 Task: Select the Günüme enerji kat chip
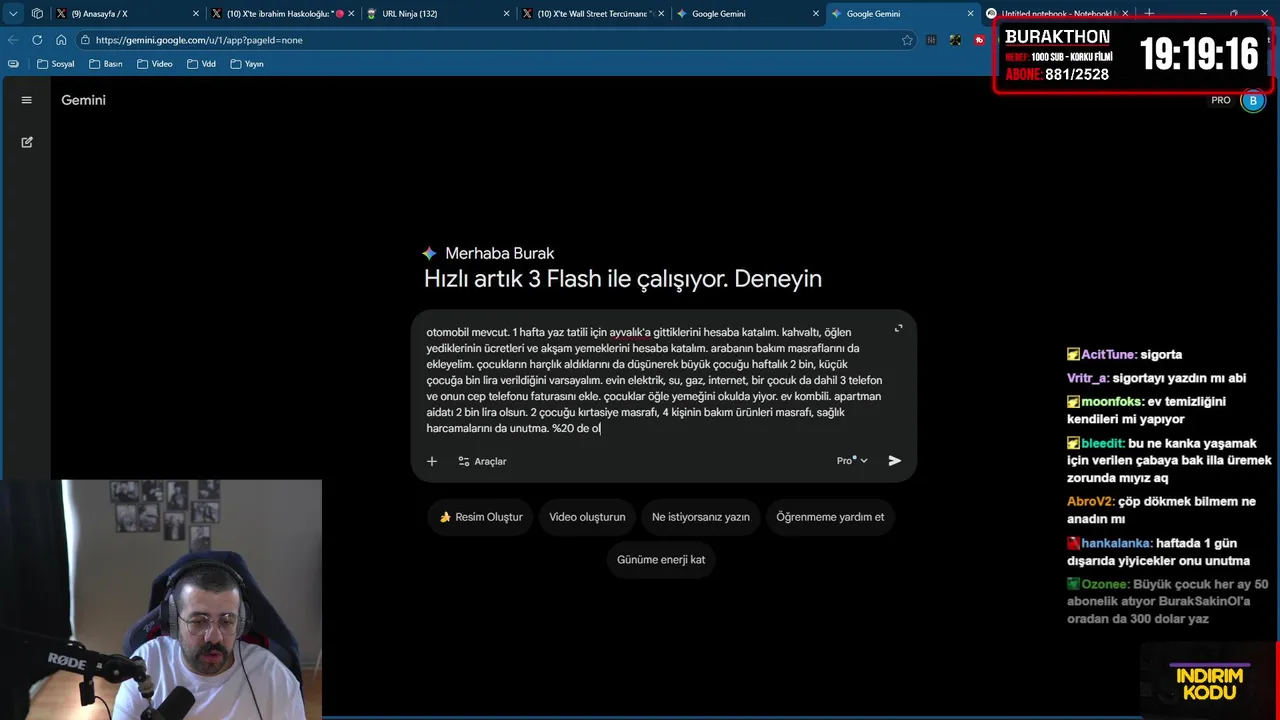pos(661,559)
